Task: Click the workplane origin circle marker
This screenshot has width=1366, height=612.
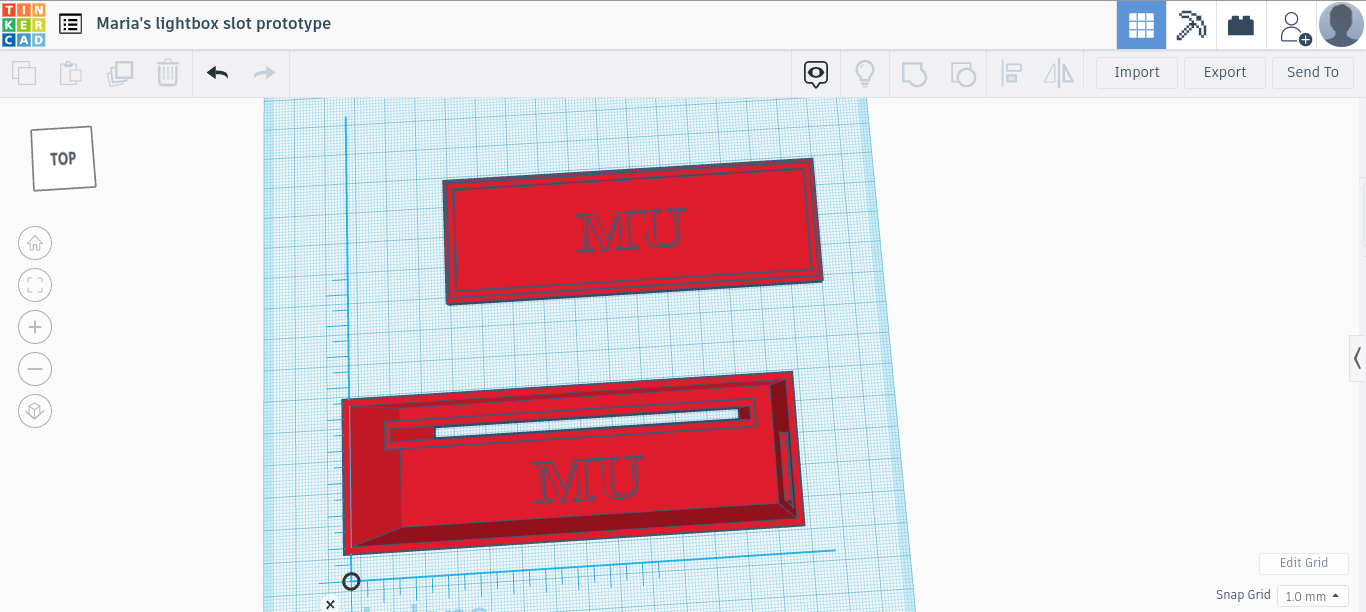Action: point(351,581)
